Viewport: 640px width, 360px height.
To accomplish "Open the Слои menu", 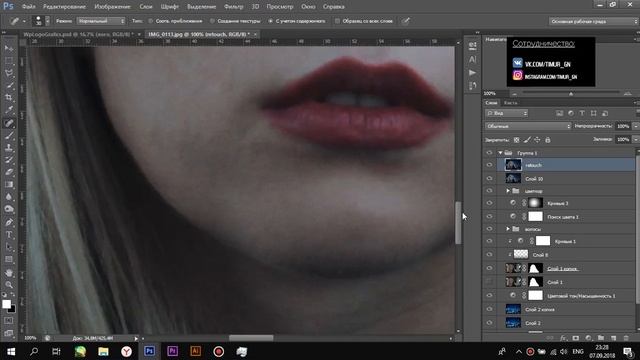I will [x=146, y=7].
